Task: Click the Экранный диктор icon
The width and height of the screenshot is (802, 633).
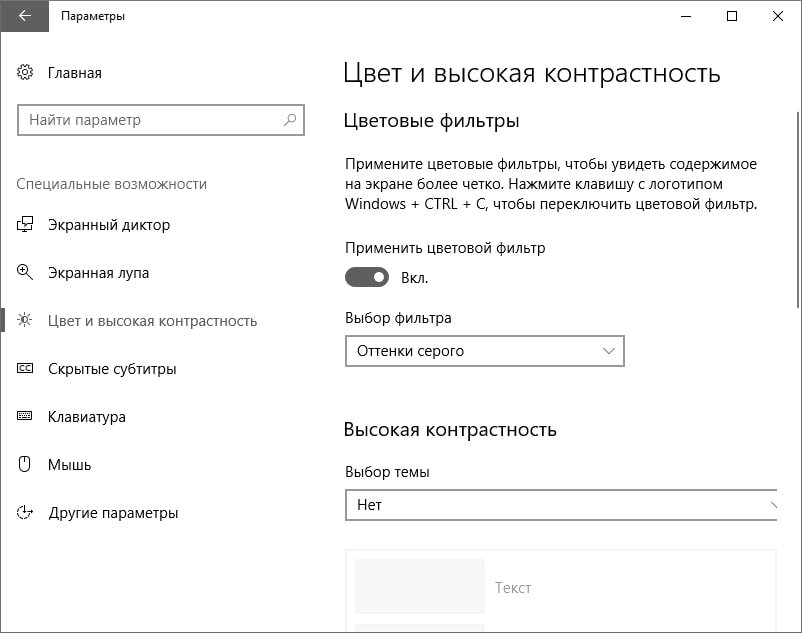Action: tap(25, 224)
